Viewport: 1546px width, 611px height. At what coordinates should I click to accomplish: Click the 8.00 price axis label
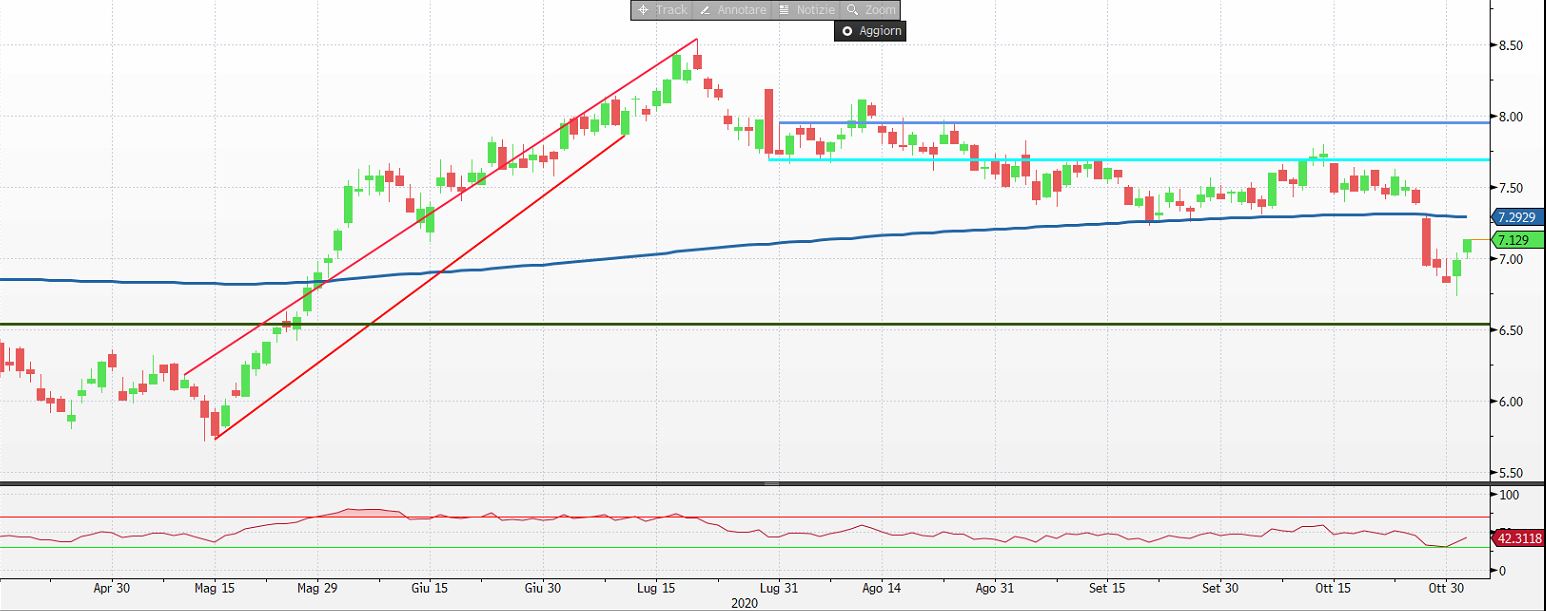(x=1510, y=117)
